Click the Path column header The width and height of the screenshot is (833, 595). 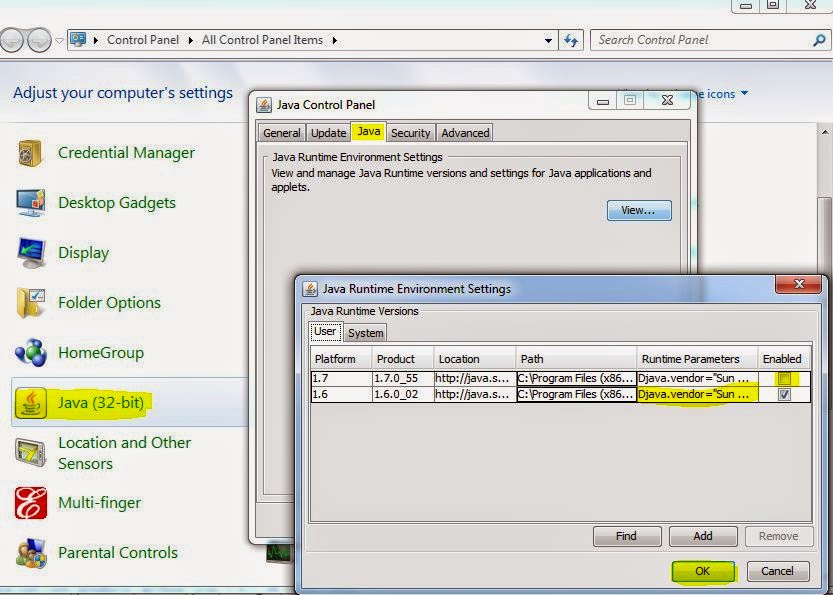(x=576, y=359)
